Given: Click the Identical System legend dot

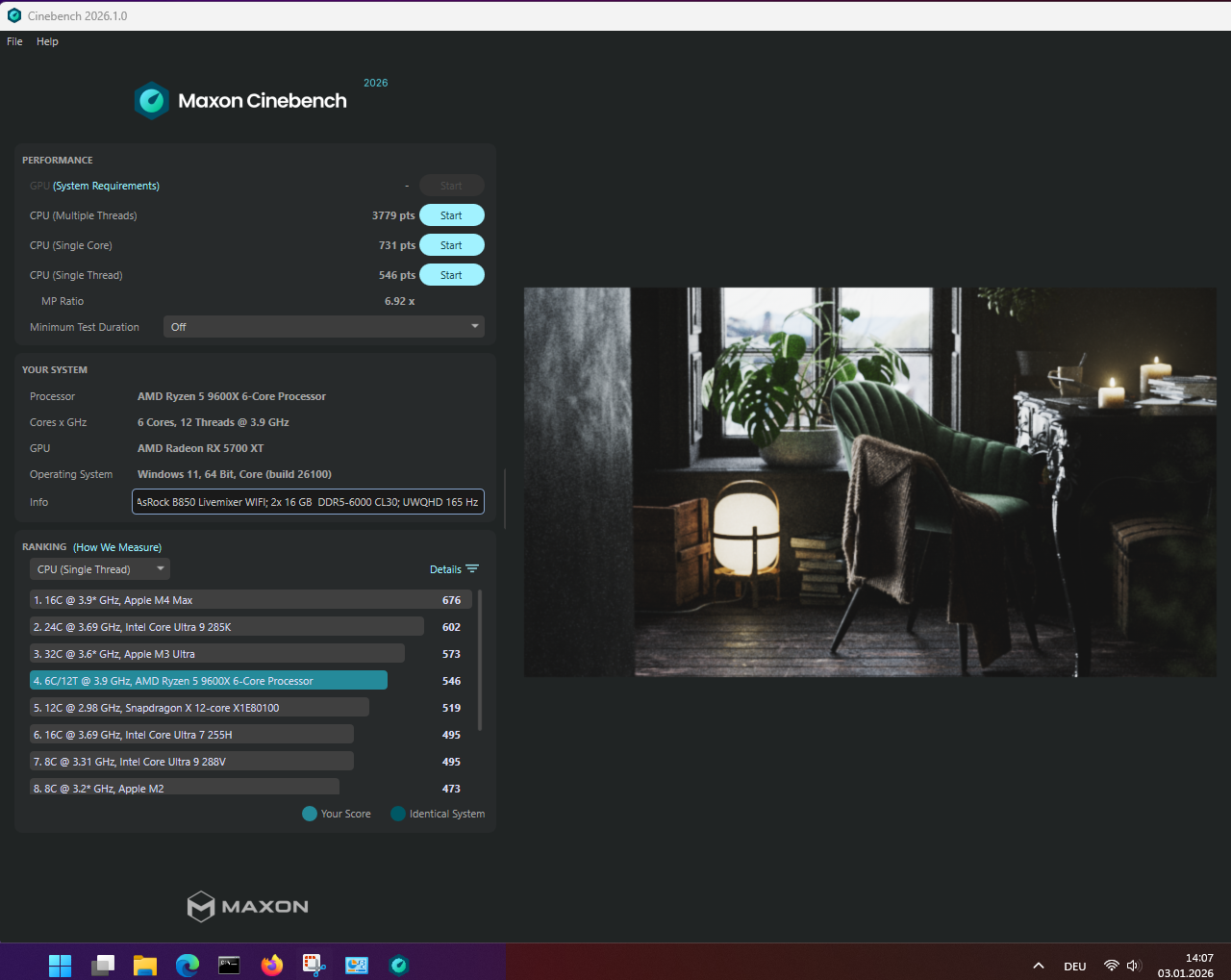Looking at the screenshot, I should 398,814.
